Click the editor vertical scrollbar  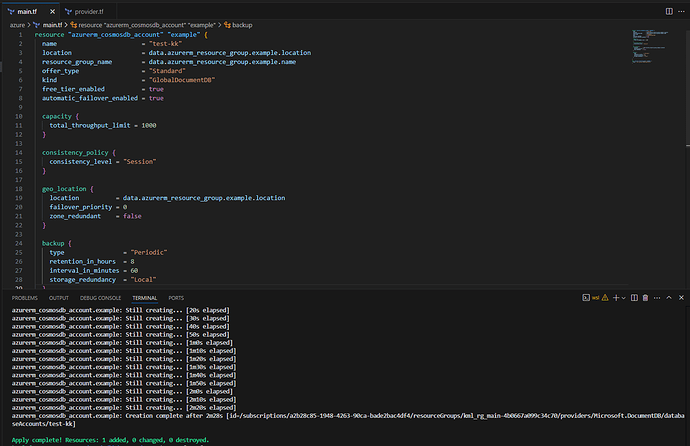pyautogui.click(x=687, y=88)
